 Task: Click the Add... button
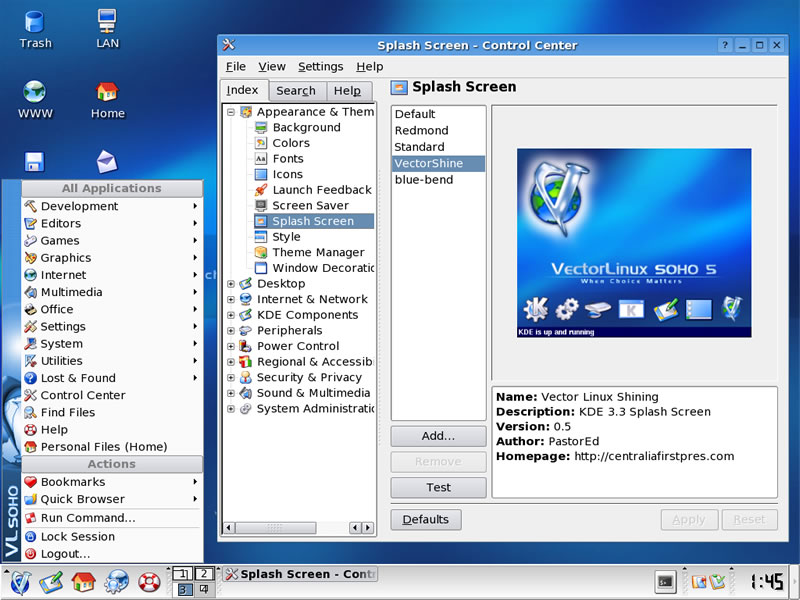click(438, 436)
